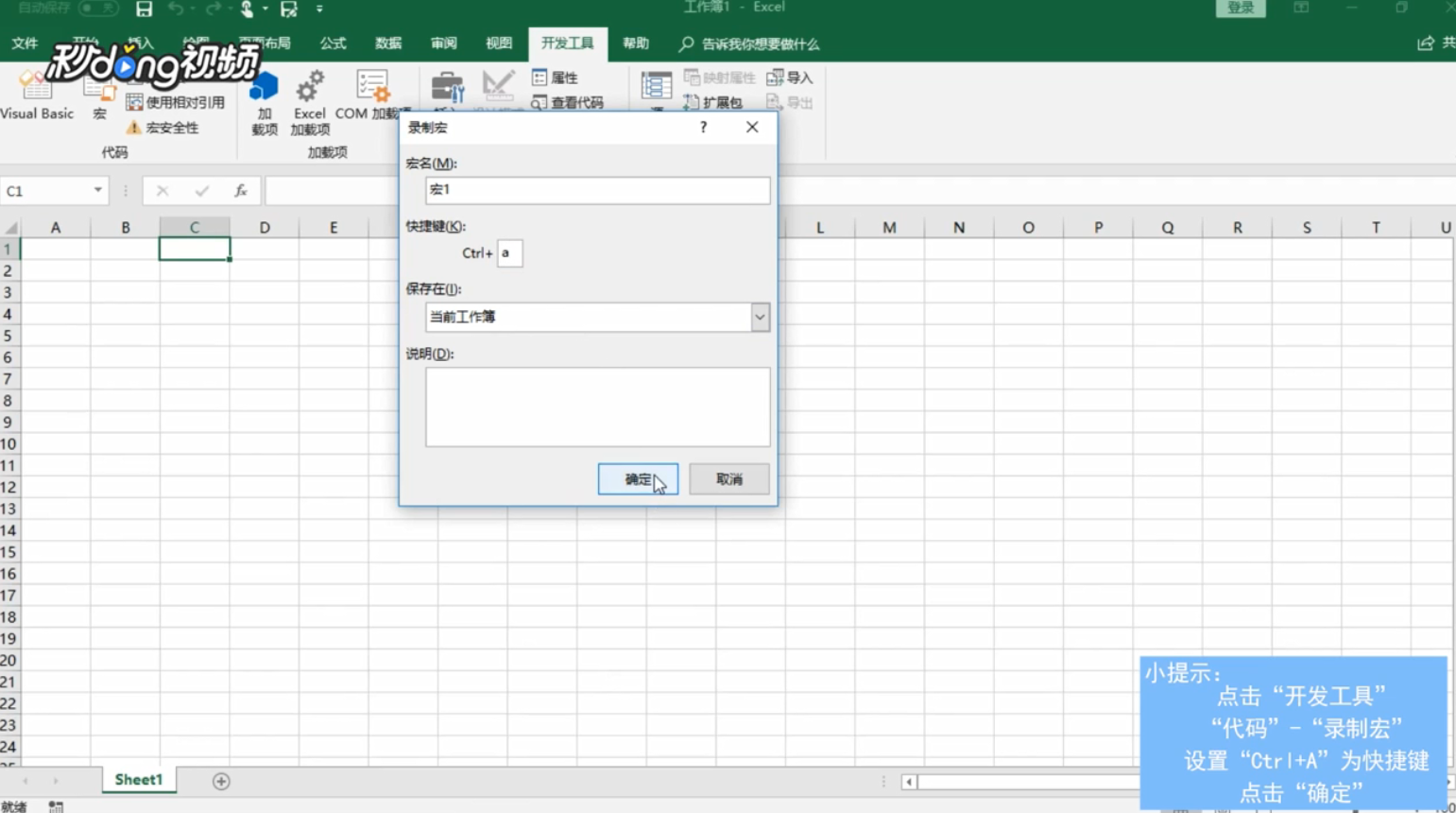Select the Developer (开发工具) tab

point(567,43)
